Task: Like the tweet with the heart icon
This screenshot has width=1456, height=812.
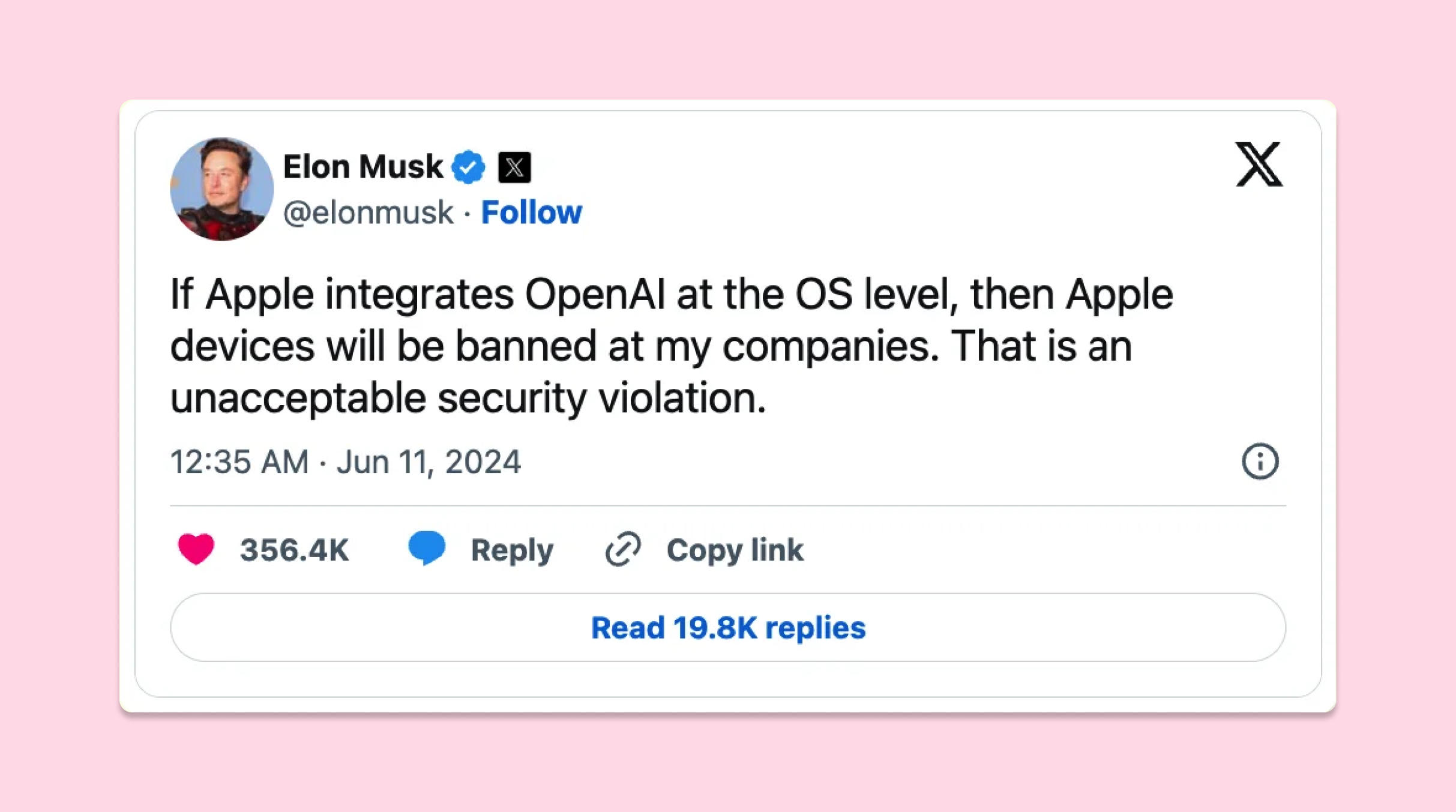Action: point(196,549)
